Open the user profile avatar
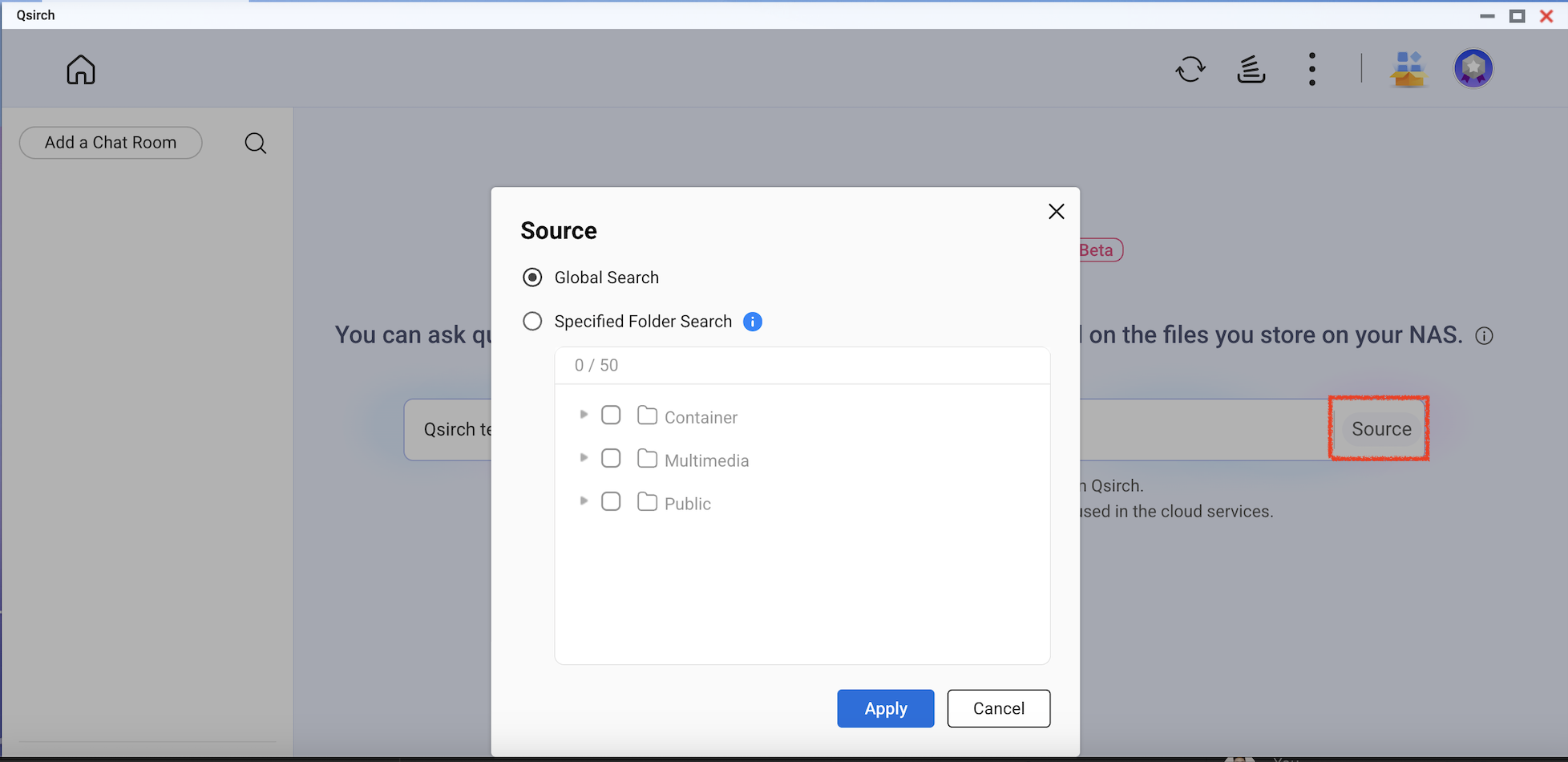Viewport: 1568px width, 762px height. (1473, 69)
